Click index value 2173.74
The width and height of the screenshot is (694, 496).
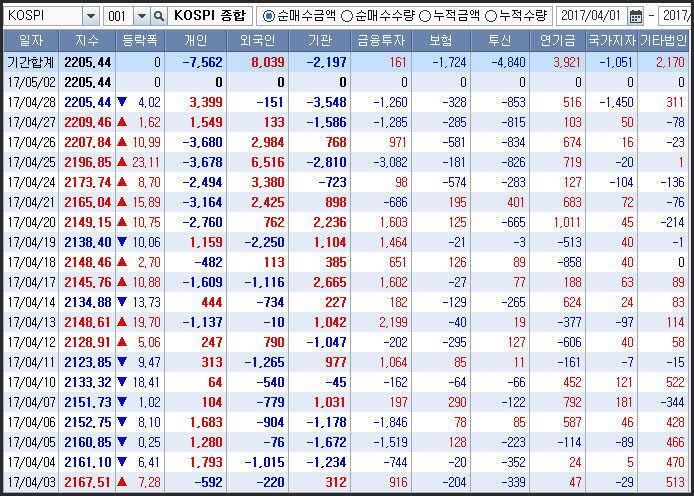pyautogui.click(x=88, y=182)
